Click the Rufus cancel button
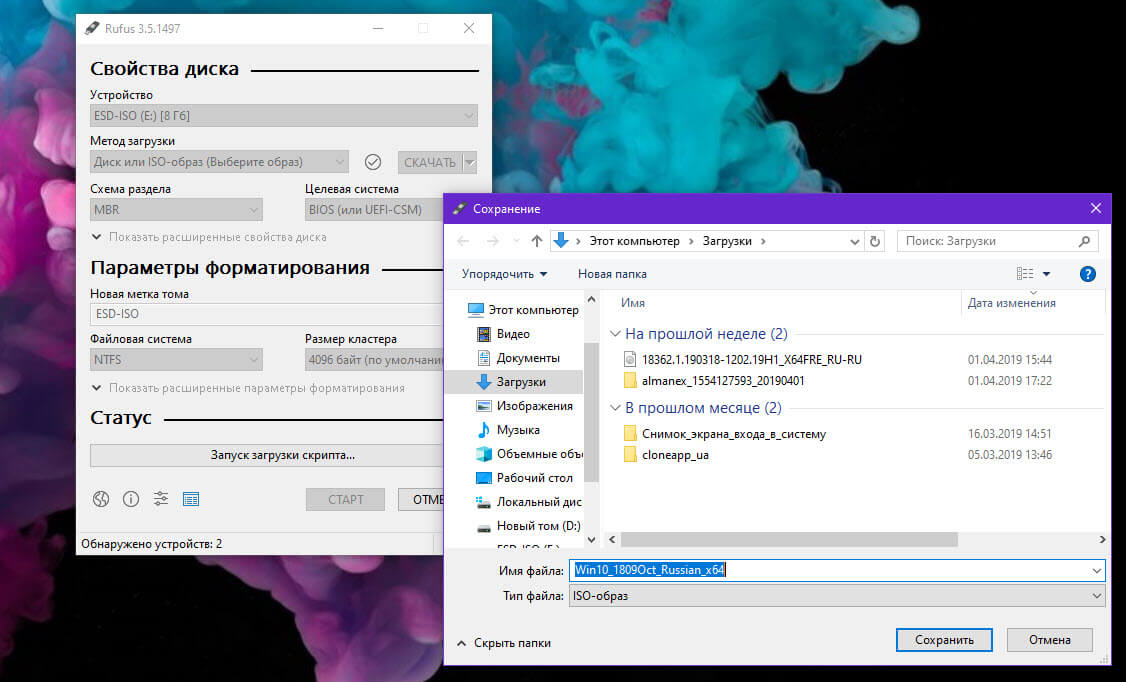Screen dimensions: 1126x682 click(x=421, y=500)
